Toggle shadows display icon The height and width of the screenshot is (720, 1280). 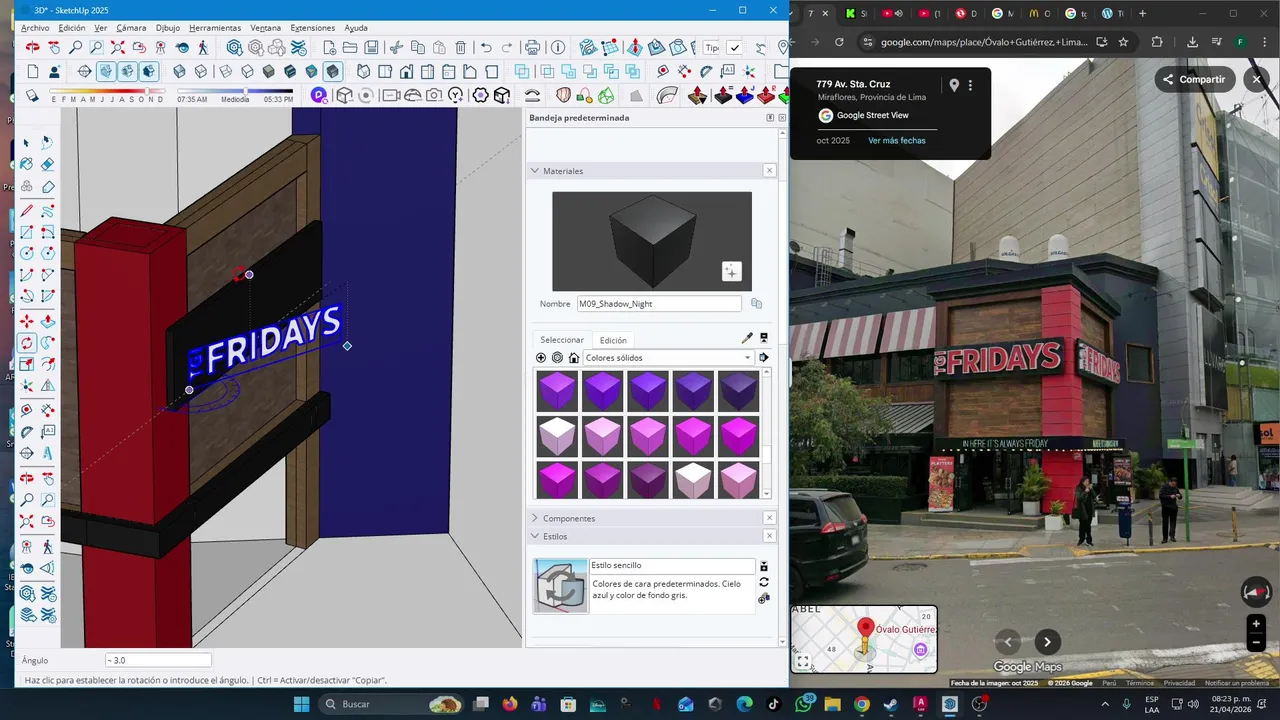(31, 96)
